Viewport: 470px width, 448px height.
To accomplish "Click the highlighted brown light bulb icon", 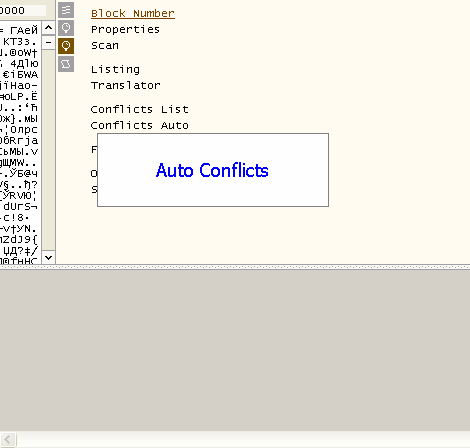I will pyautogui.click(x=66, y=46).
